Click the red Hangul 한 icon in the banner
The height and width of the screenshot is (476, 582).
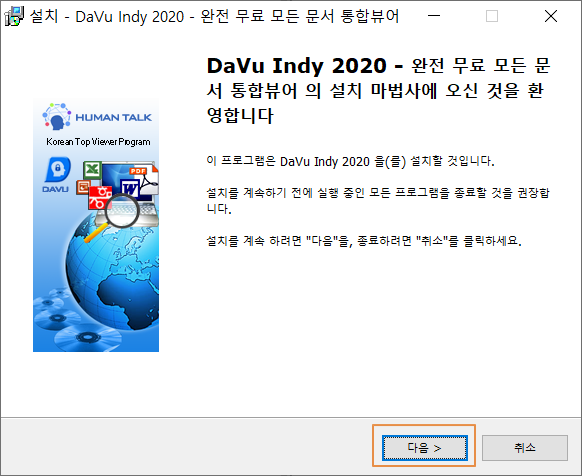click(100, 198)
